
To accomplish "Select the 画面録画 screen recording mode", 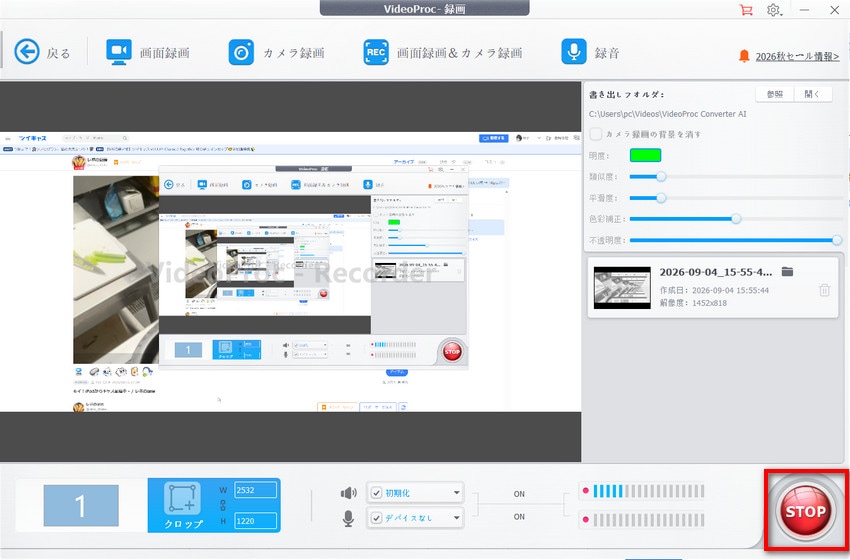I will click(x=147, y=53).
